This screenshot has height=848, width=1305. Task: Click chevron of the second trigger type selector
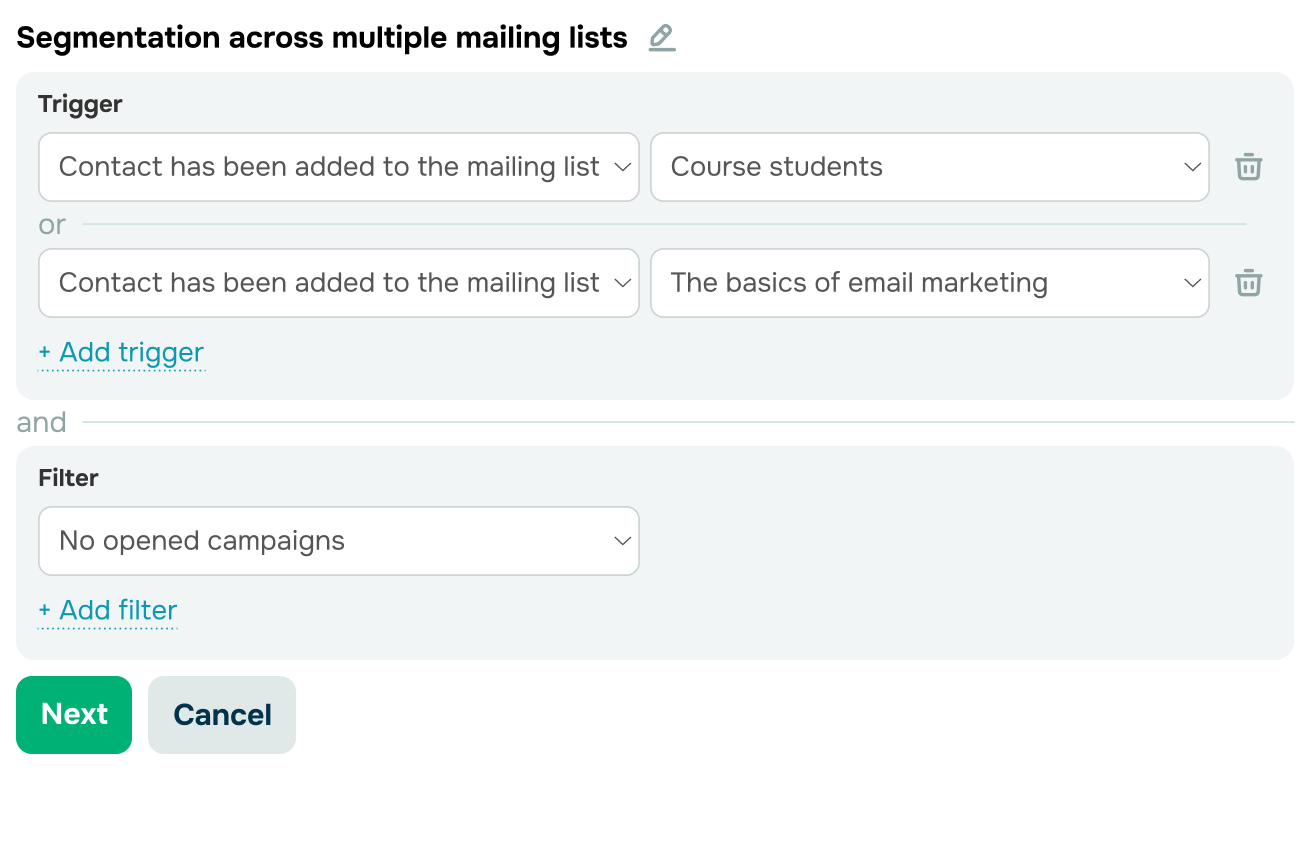click(622, 283)
